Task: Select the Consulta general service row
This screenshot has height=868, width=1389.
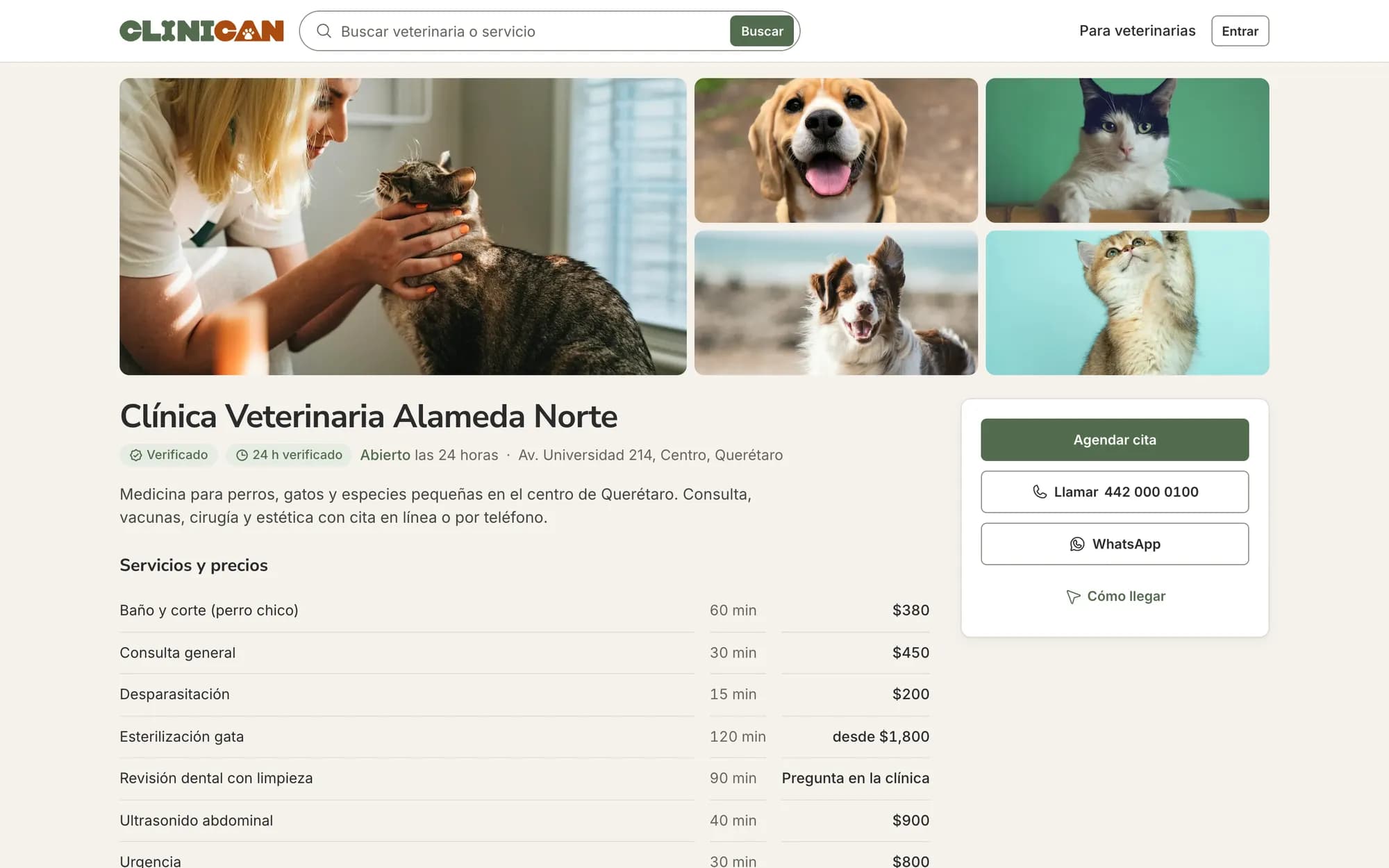Action: click(524, 653)
